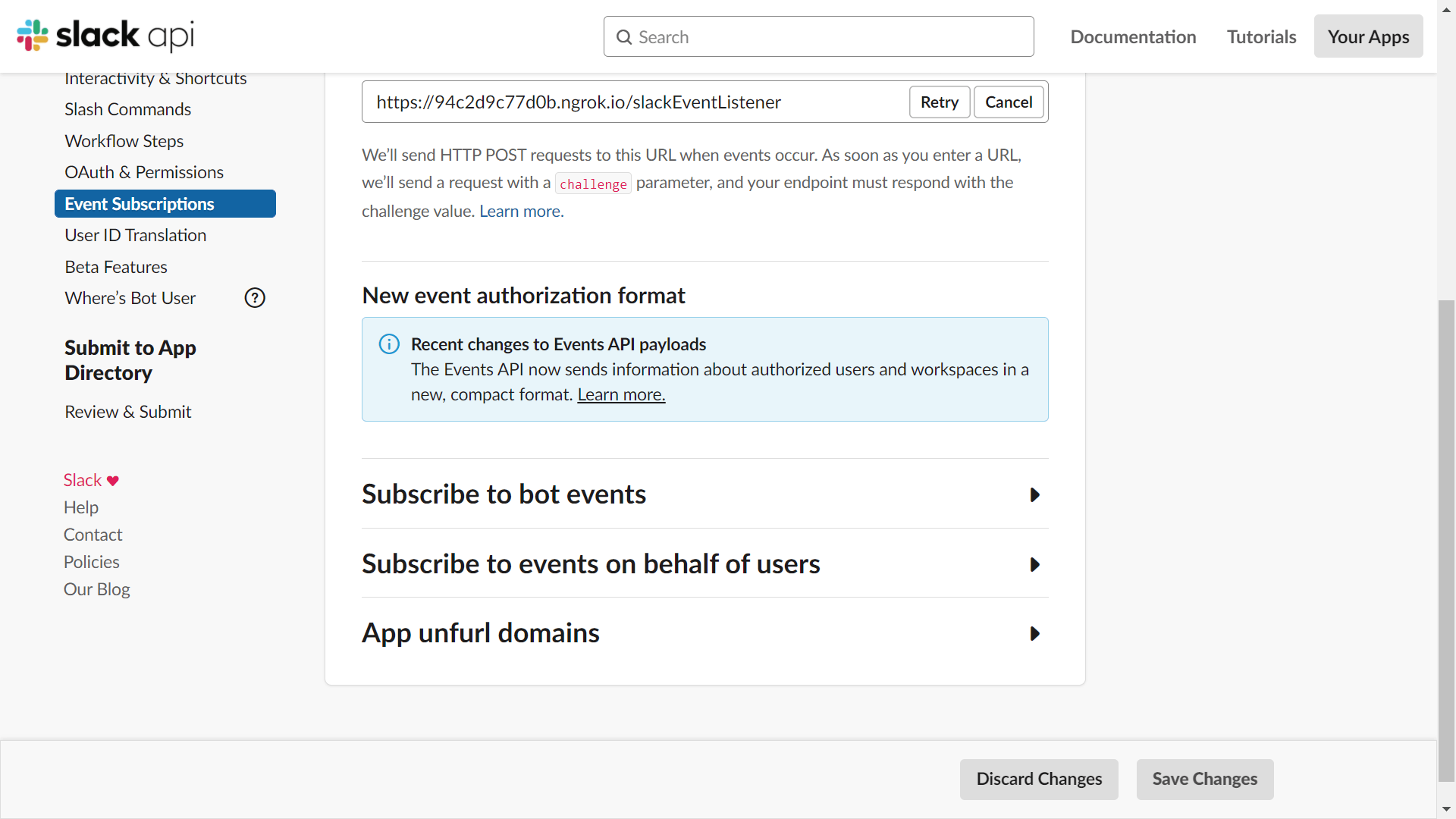The width and height of the screenshot is (1456, 819).
Task: Click the search magnifier icon
Action: [x=624, y=37]
